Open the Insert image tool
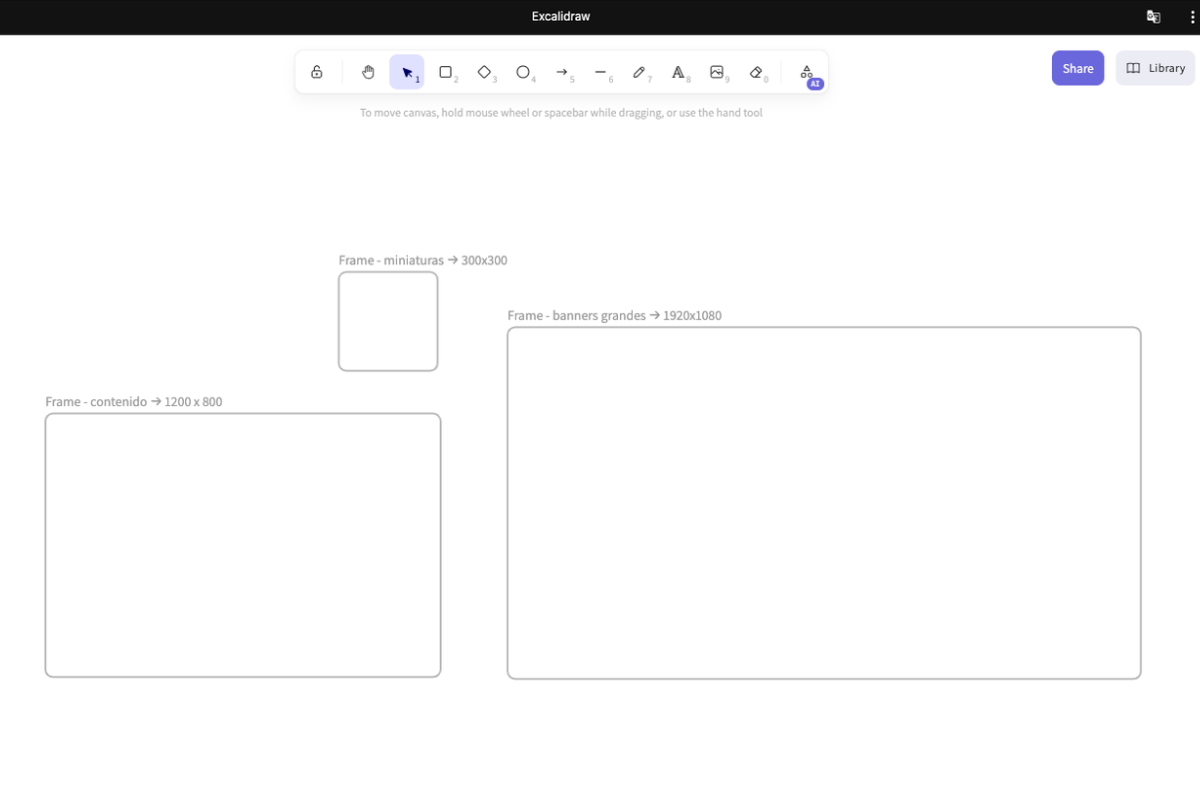The image size is (1200, 800). point(717,72)
